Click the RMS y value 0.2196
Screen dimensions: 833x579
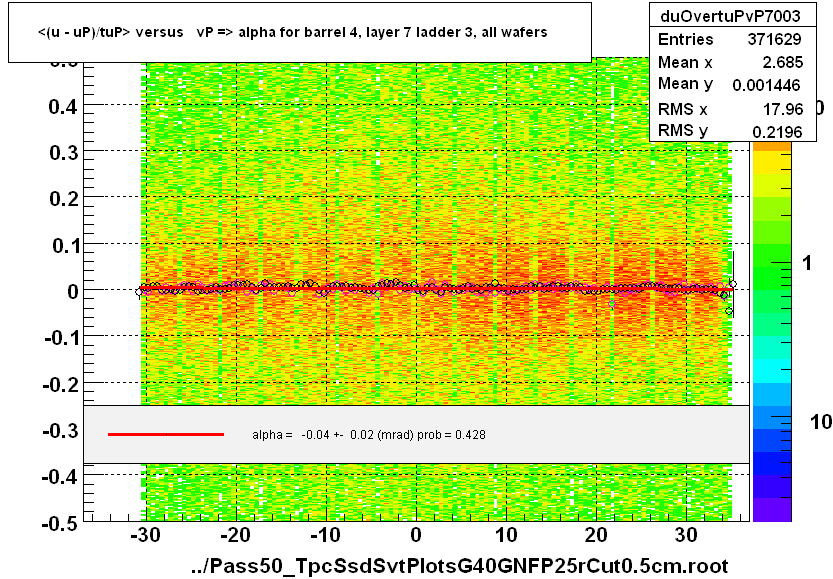777,132
